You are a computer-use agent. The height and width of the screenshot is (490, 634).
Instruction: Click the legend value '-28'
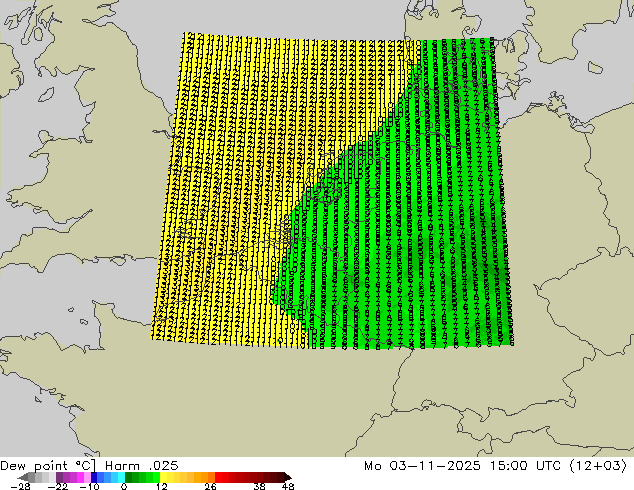(21, 486)
